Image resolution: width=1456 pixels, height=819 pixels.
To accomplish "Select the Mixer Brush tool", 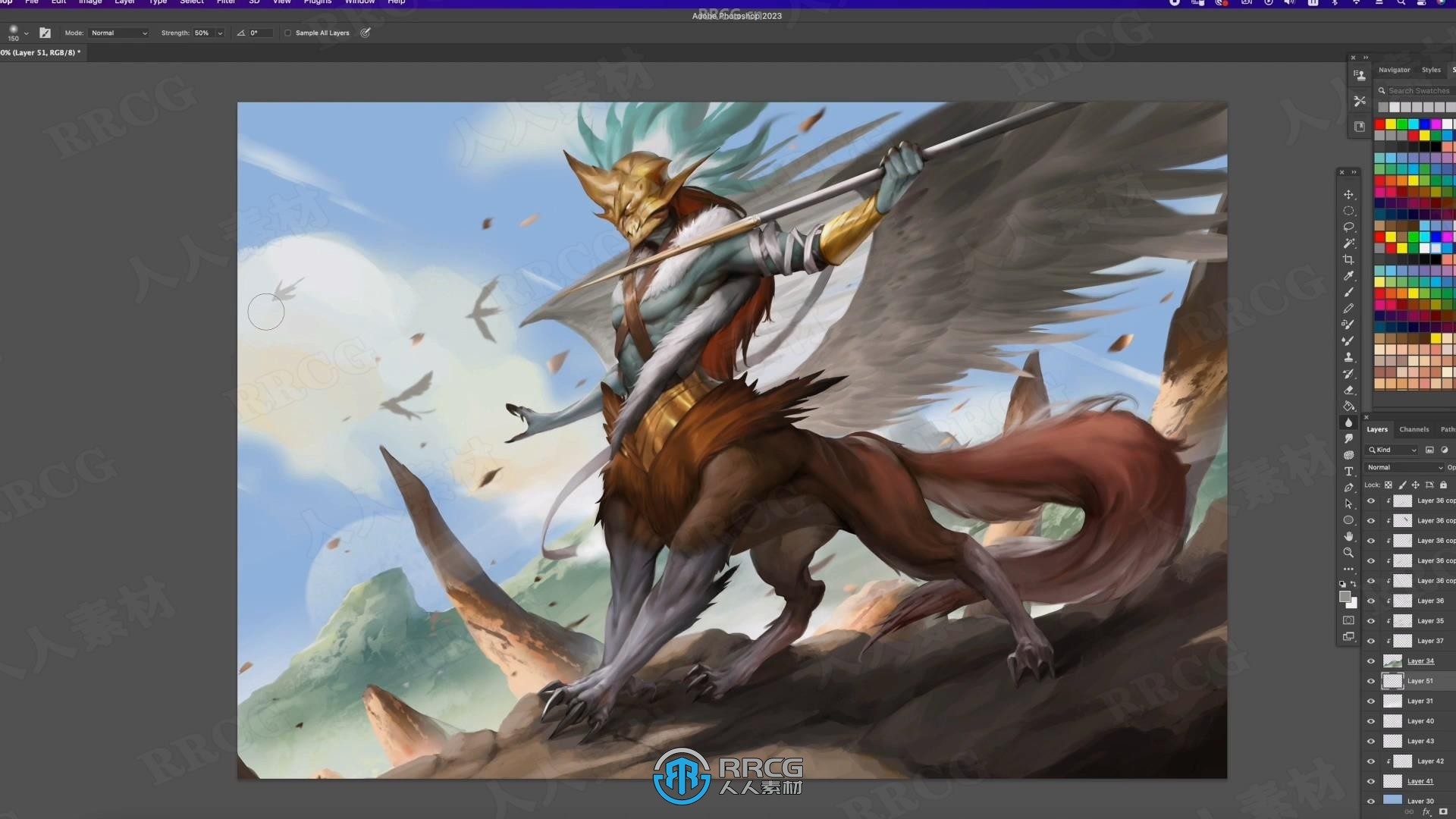I will [x=1348, y=340].
